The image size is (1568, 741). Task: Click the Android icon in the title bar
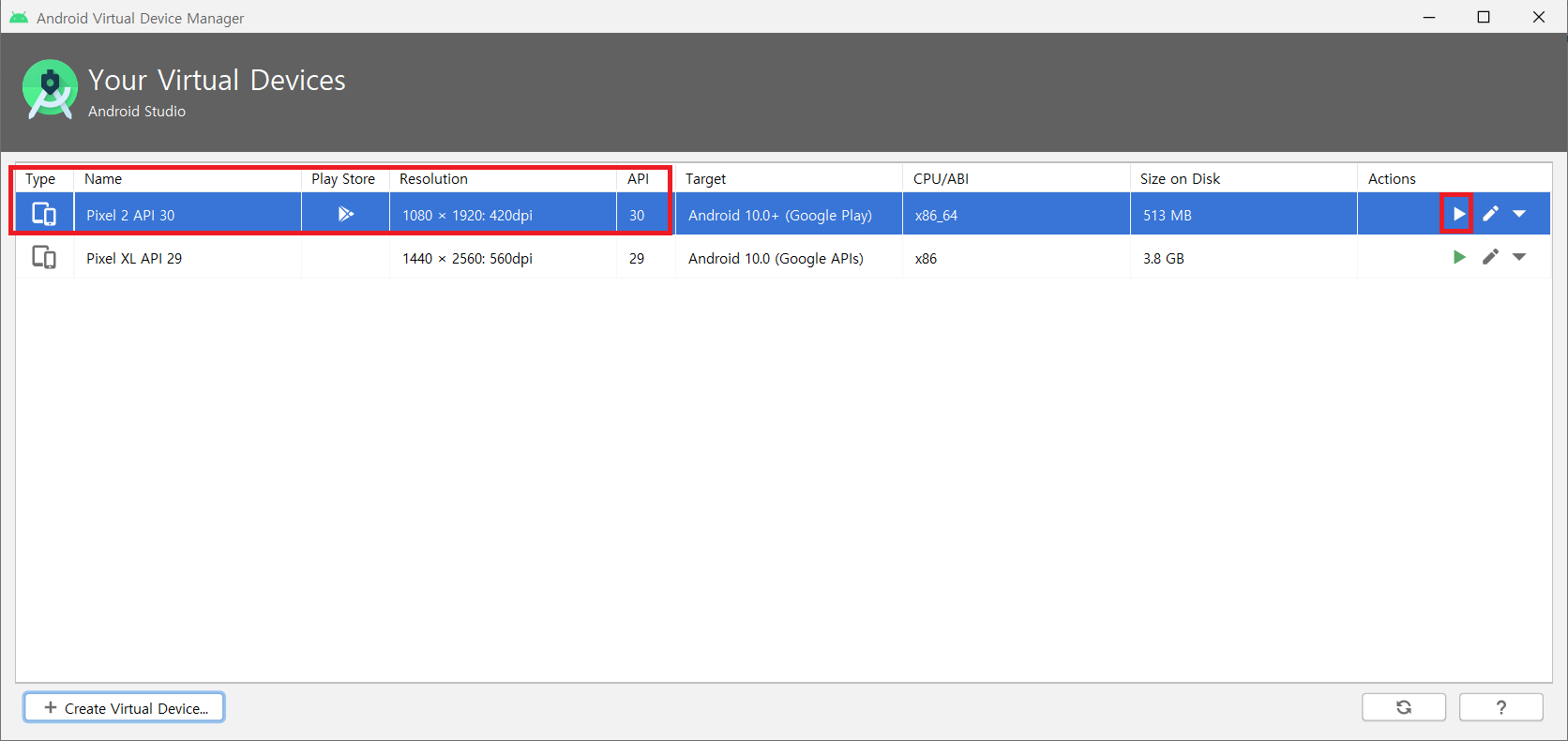point(19,18)
